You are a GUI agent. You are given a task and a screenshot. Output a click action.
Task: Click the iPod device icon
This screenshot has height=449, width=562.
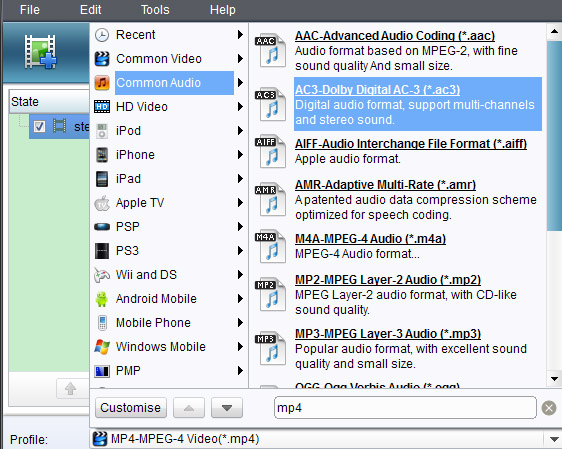[x=102, y=131]
